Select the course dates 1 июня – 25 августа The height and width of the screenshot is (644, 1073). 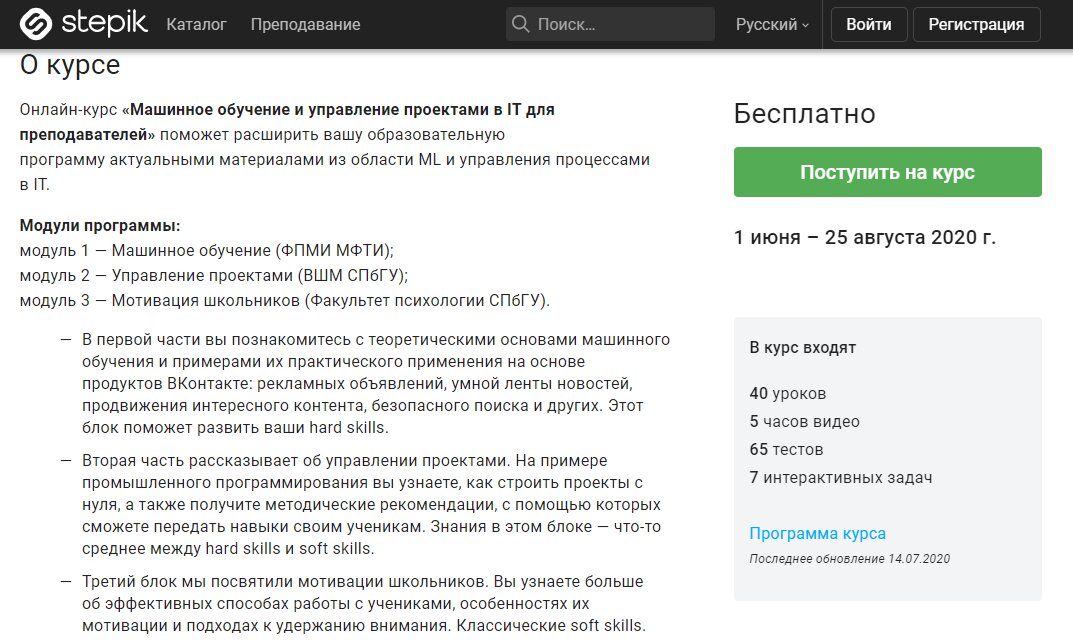[x=865, y=237]
